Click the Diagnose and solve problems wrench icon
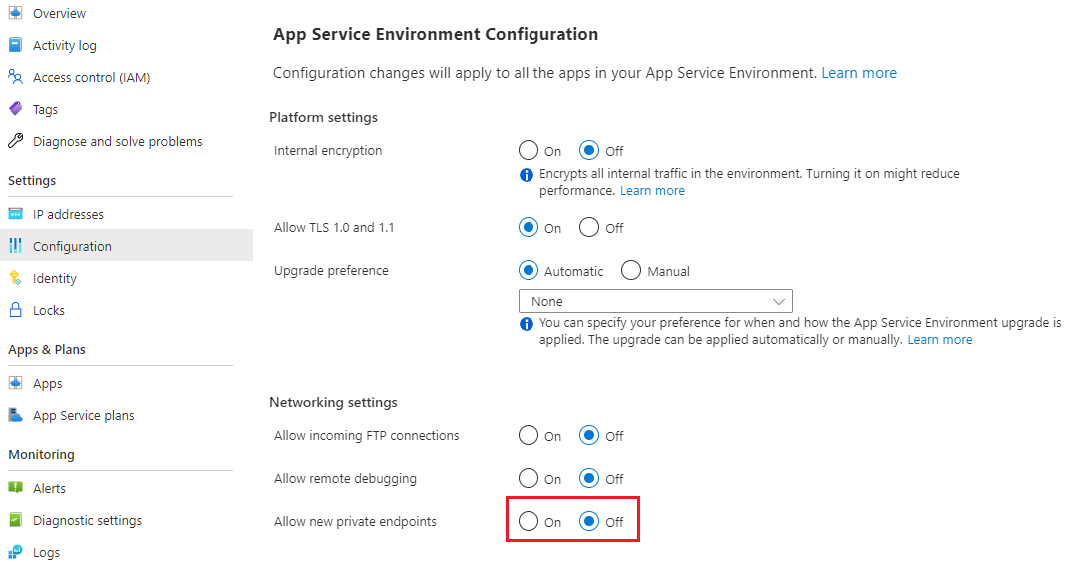Screen dimensions: 1065x567 (x=15, y=141)
